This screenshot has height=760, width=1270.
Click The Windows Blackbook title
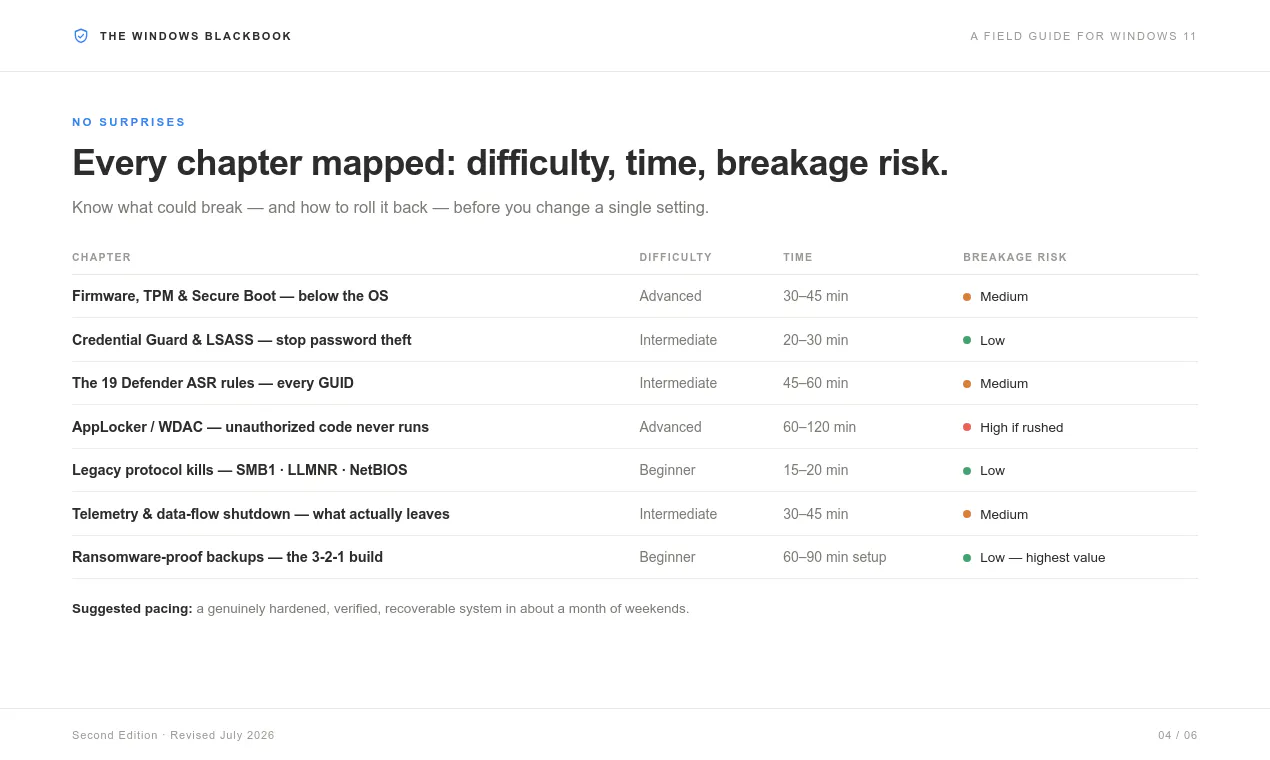click(x=196, y=36)
